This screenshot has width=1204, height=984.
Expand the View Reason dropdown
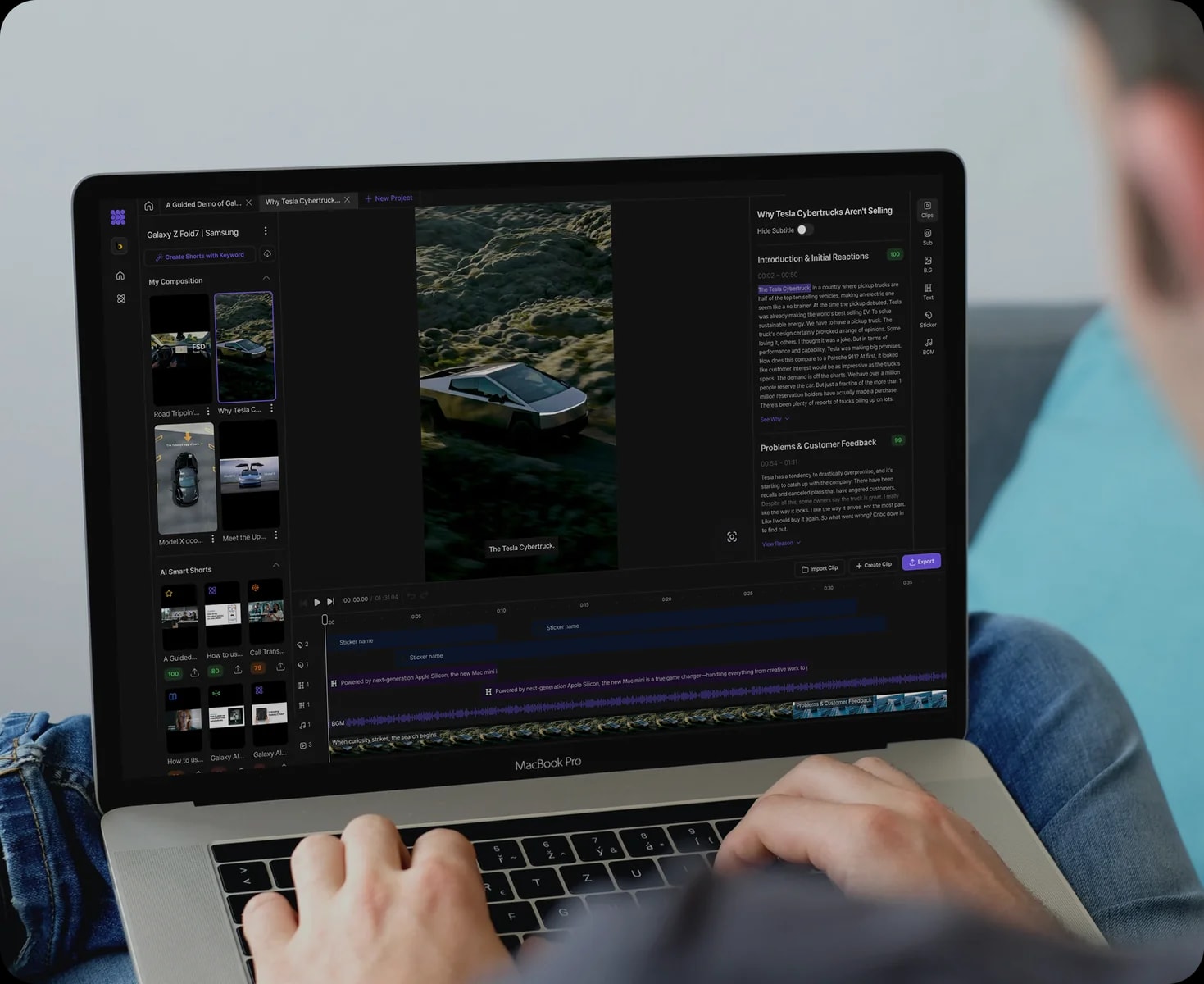[x=781, y=544]
